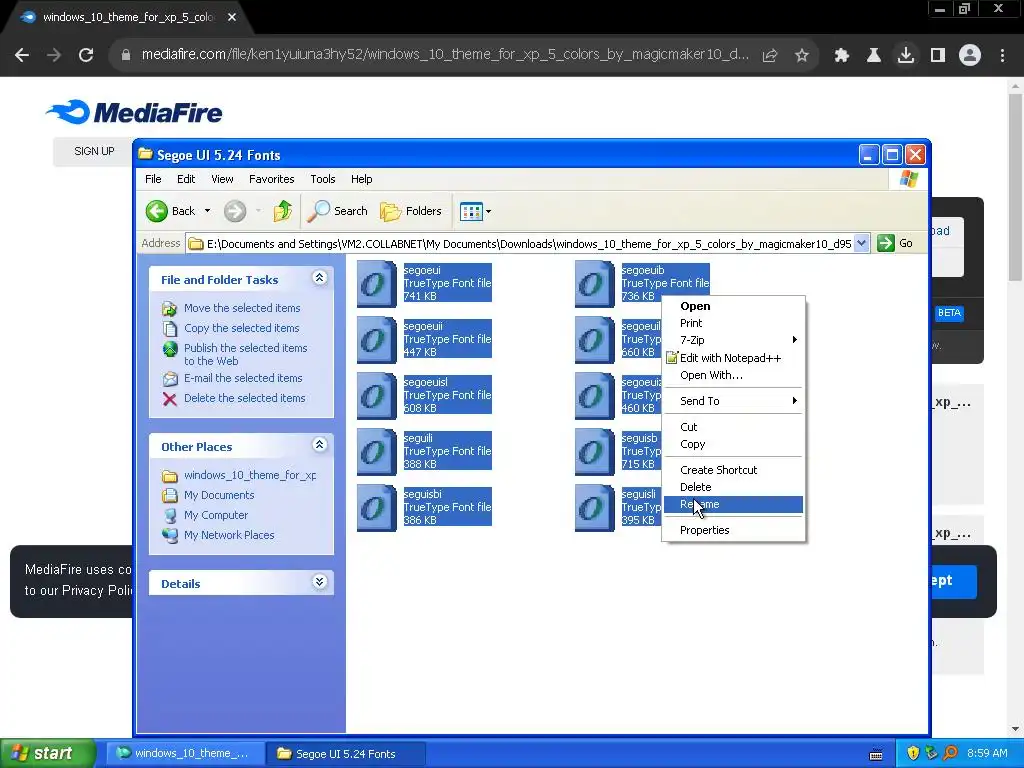The height and width of the screenshot is (768, 1024).
Task: Open Chrome three-dot menu
Action: [x=1002, y=56]
